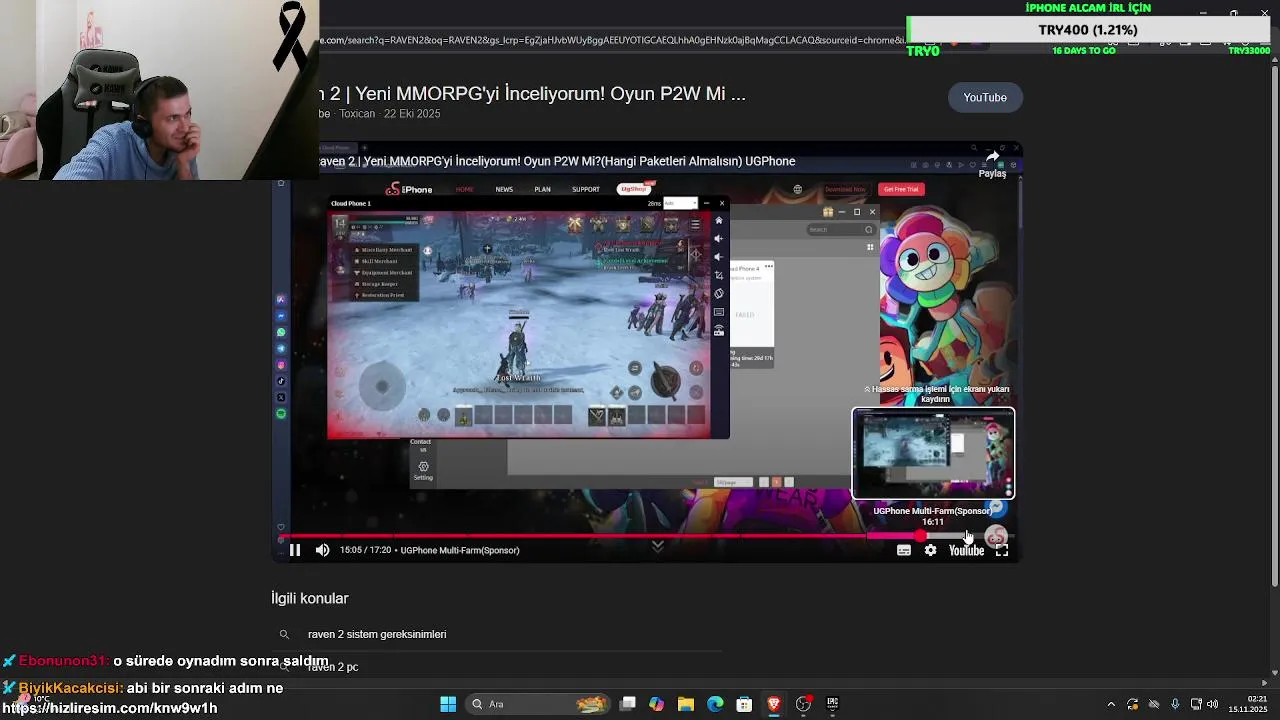Viewport: 1280px width, 720px height.
Task: Click the YouTube source button
Action: (985, 97)
